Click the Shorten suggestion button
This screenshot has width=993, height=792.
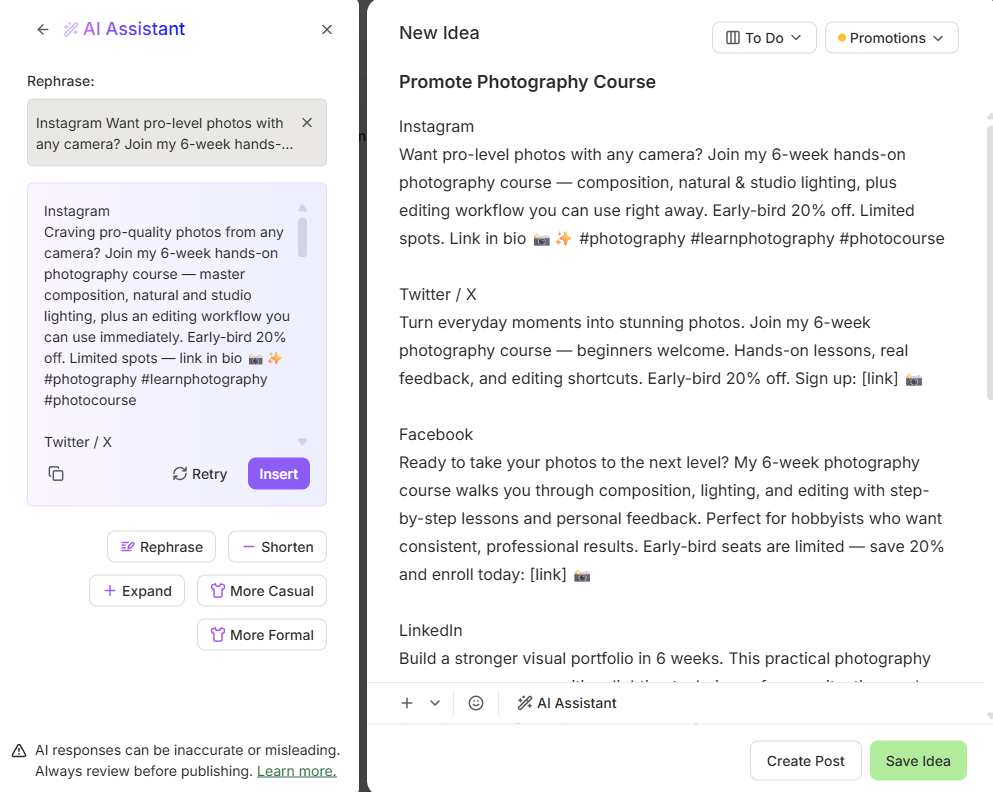tap(277, 547)
